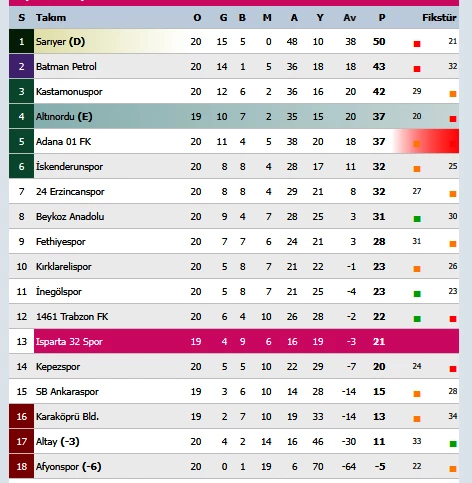Click the green fixture square in Beykoz Anadolu row
This screenshot has width=472, height=483.
click(x=417, y=219)
